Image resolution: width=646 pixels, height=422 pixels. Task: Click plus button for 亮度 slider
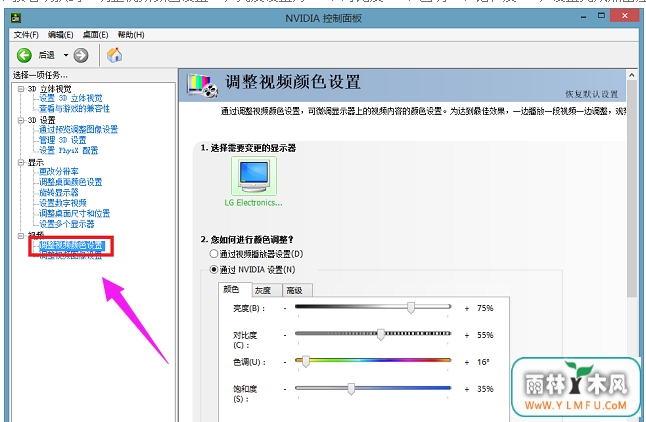point(467,308)
